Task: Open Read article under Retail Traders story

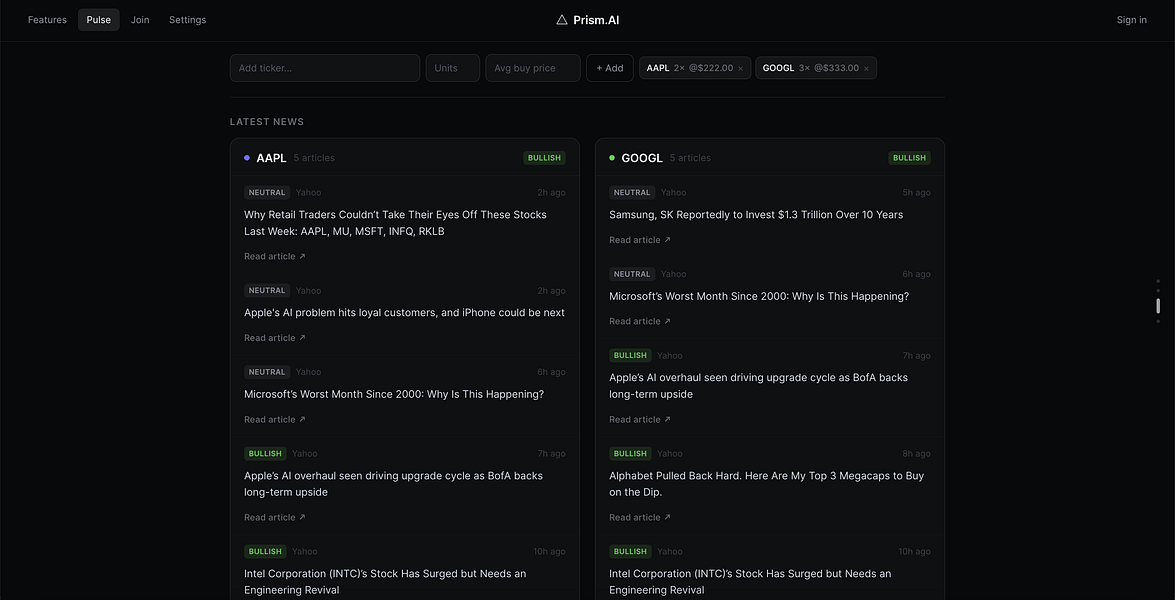Action: point(275,256)
